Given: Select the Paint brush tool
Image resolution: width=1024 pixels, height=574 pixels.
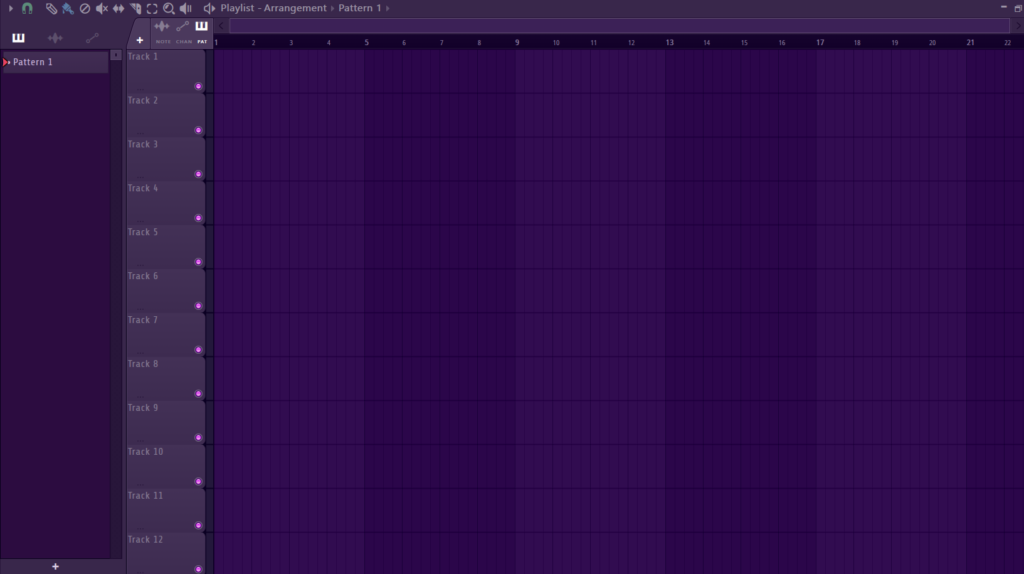Looking at the screenshot, I should pos(67,8).
